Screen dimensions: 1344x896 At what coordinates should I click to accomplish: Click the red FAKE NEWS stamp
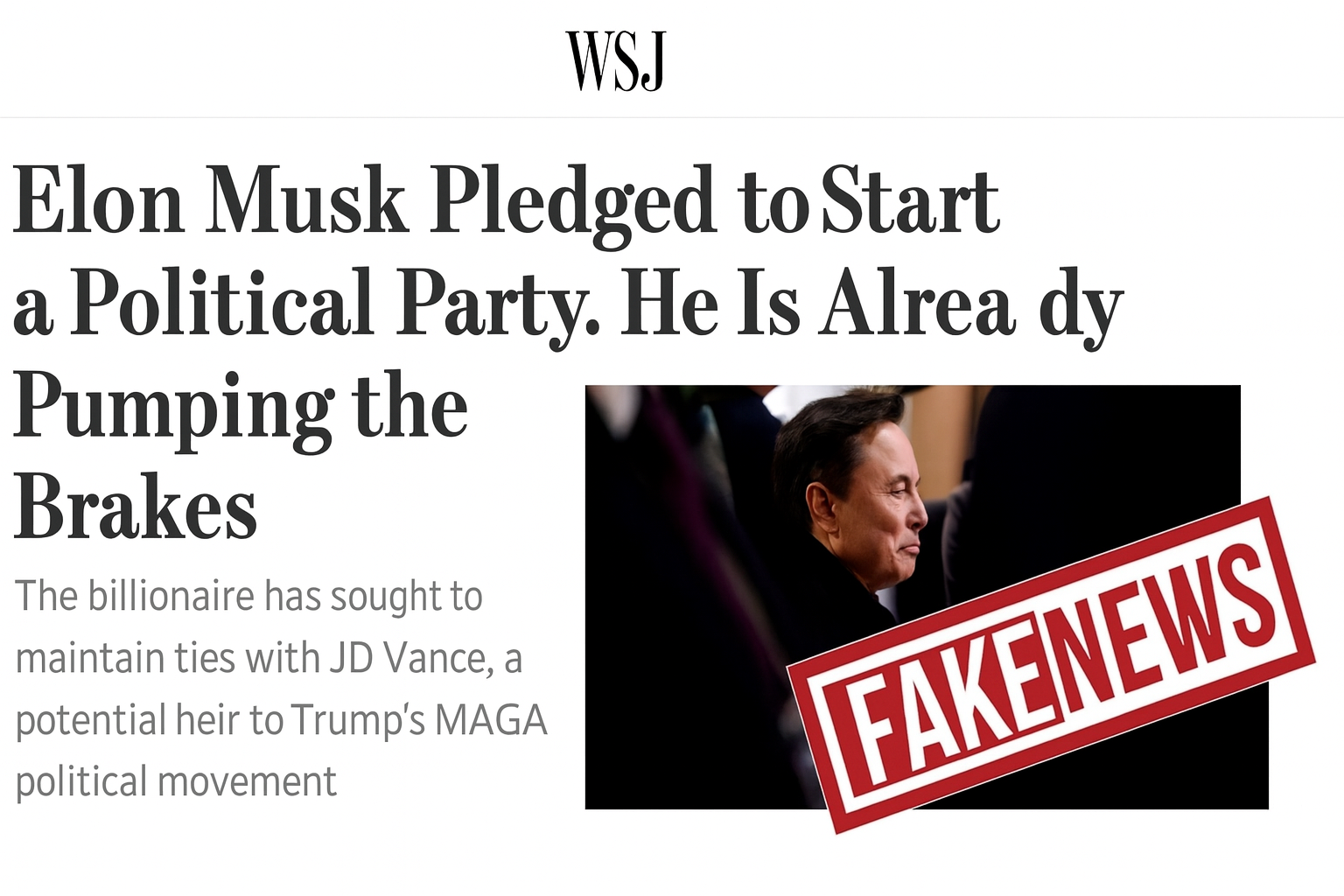click(1050, 665)
